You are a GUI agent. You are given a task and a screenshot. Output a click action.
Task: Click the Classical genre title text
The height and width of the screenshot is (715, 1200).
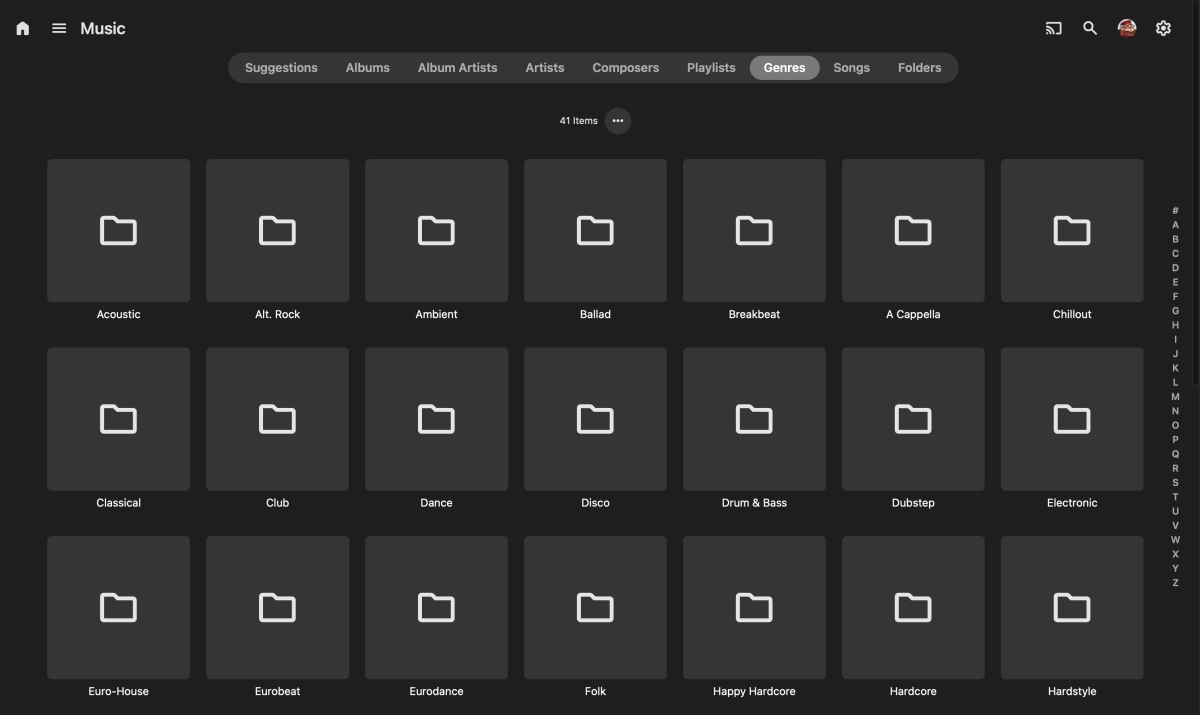119,503
